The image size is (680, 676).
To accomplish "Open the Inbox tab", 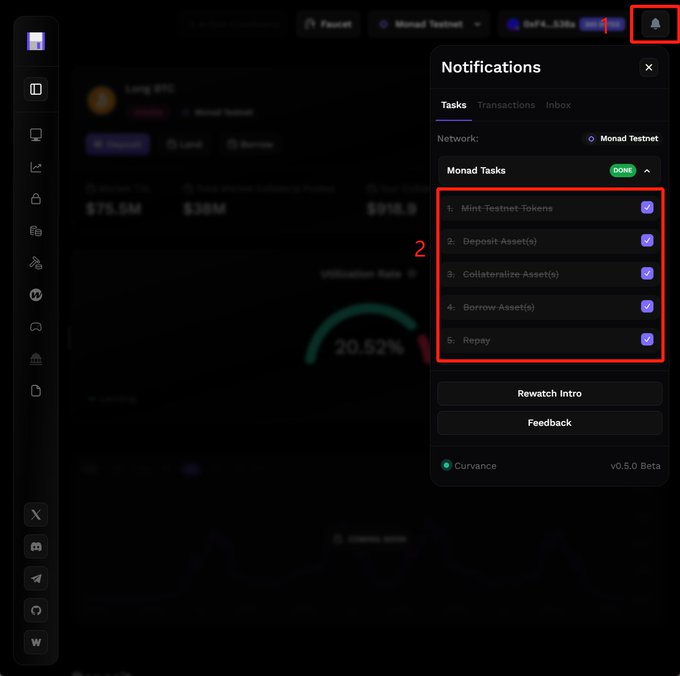I will [x=558, y=105].
